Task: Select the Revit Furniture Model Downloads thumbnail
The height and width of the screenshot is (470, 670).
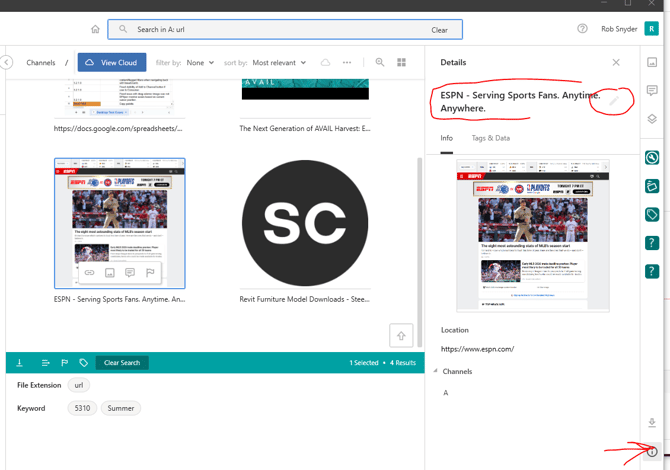Action: coord(304,222)
